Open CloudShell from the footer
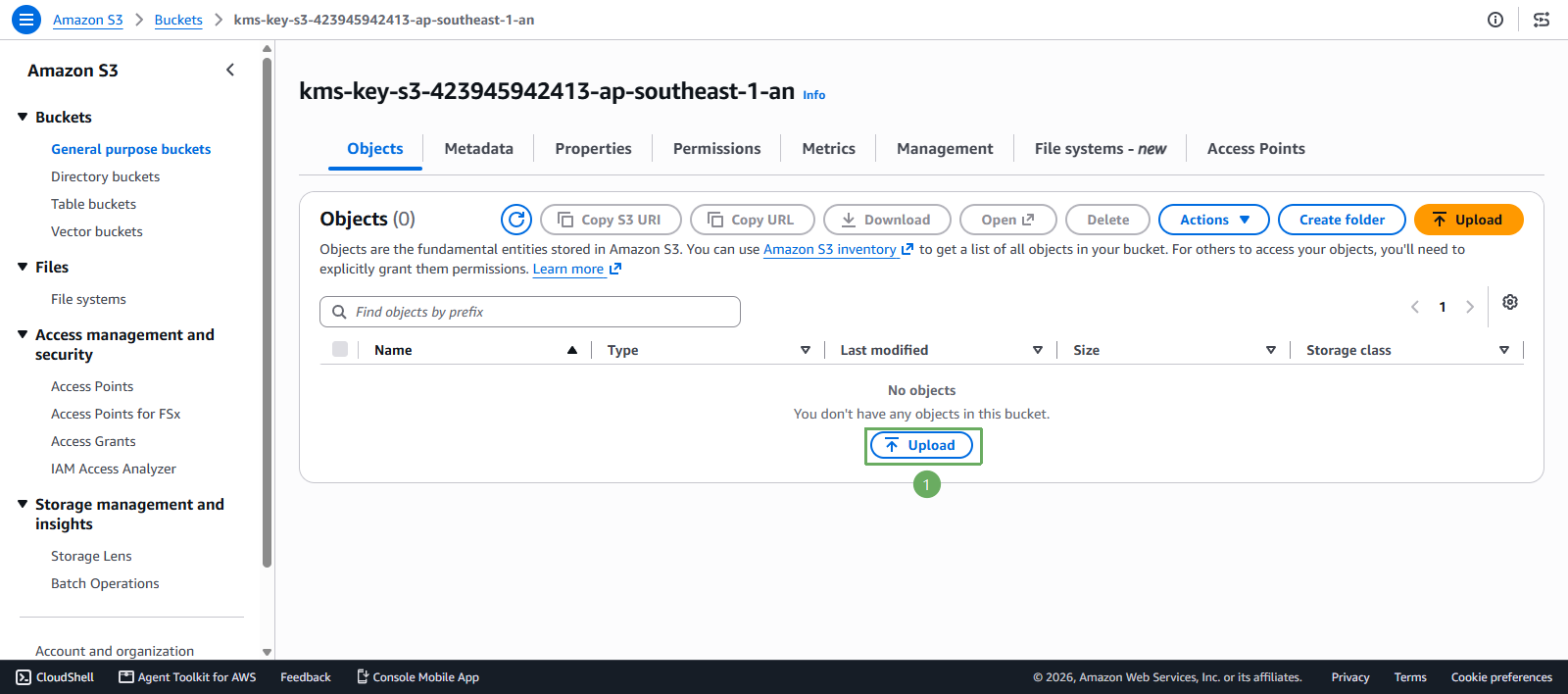This screenshot has width=1568, height=694. 55,677
